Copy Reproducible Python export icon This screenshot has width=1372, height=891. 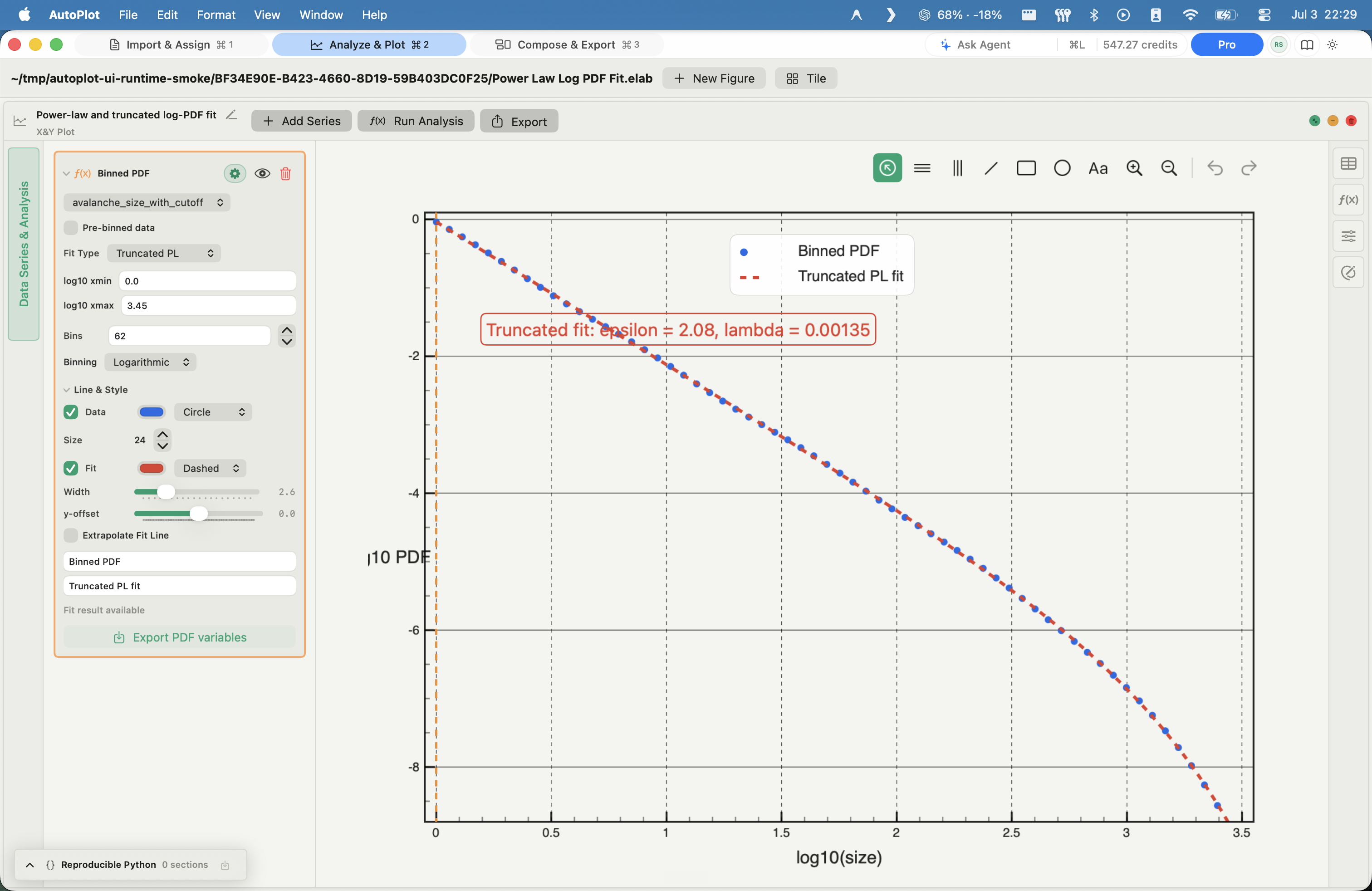[x=225, y=865]
